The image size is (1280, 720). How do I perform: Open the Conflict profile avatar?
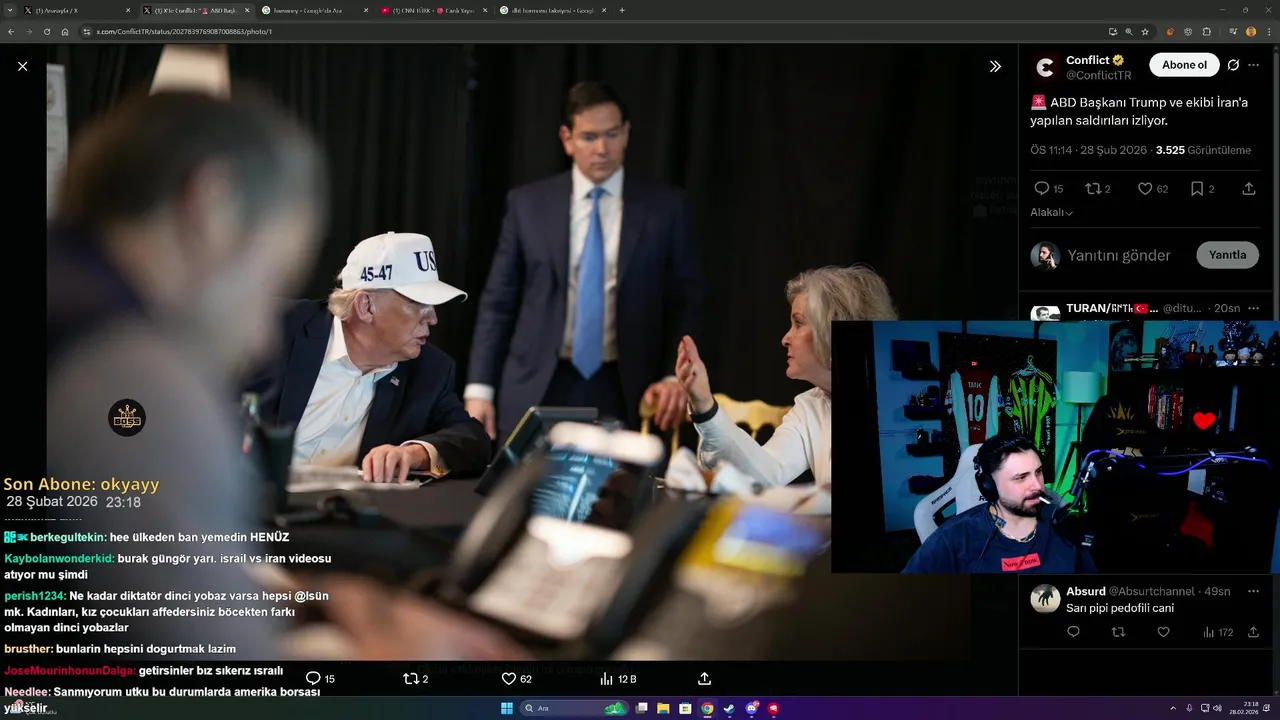[x=1045, y=67]
